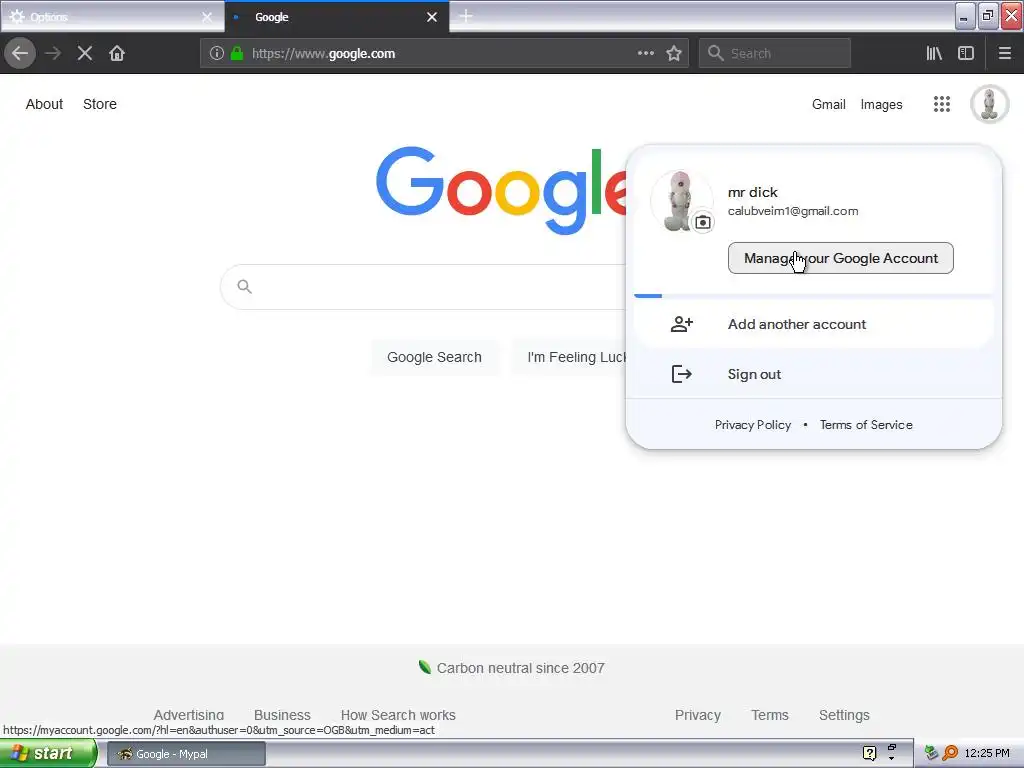Open the Business footer link
Image resolution: width=1024 pixels, height=768 pixels.
282,715
